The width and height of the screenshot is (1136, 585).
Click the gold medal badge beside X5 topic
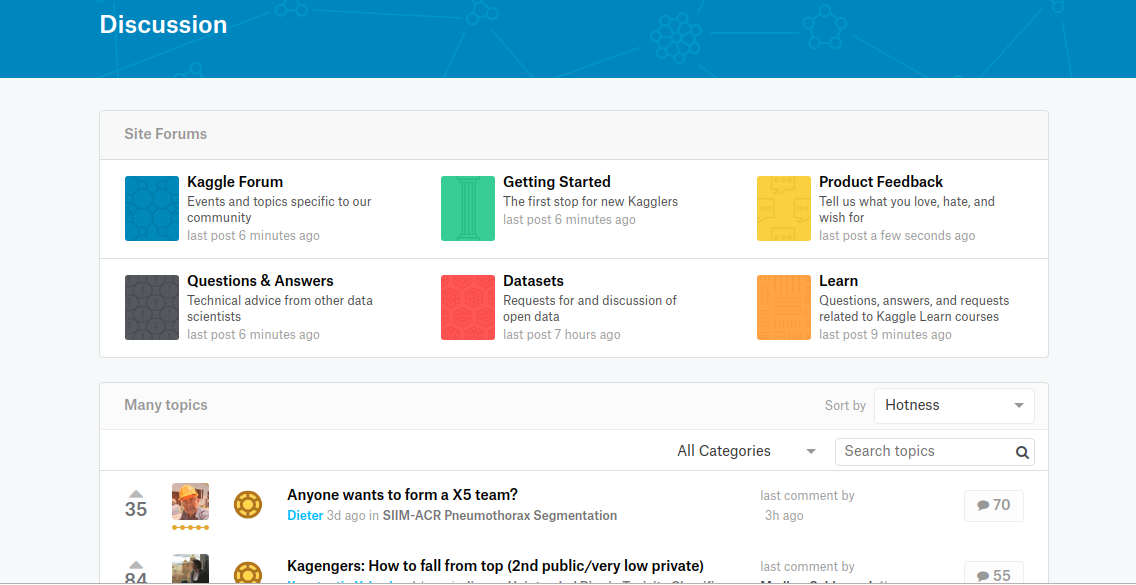click(247, 504)
